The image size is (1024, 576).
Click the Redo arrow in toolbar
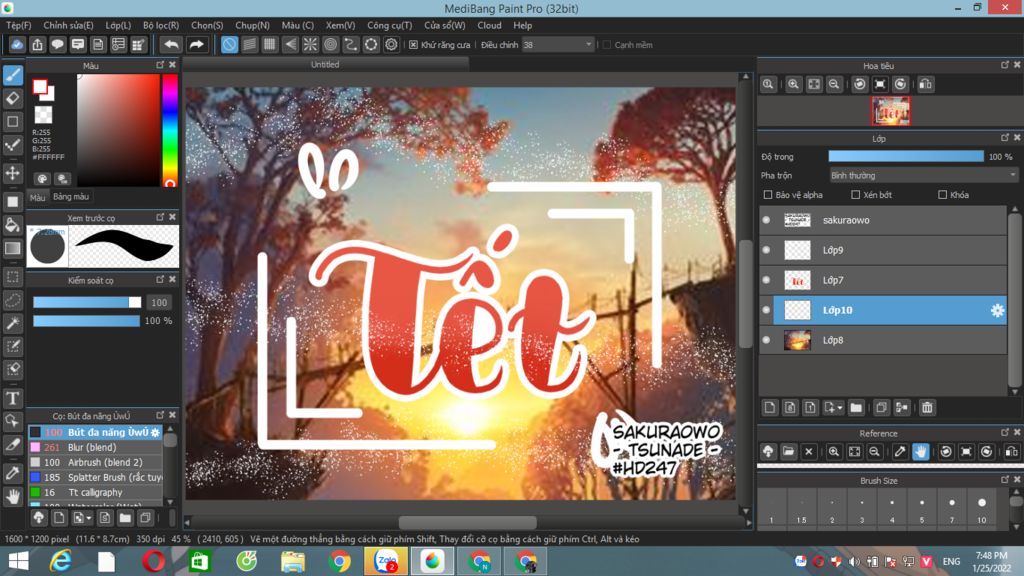(x=196, y=44)
